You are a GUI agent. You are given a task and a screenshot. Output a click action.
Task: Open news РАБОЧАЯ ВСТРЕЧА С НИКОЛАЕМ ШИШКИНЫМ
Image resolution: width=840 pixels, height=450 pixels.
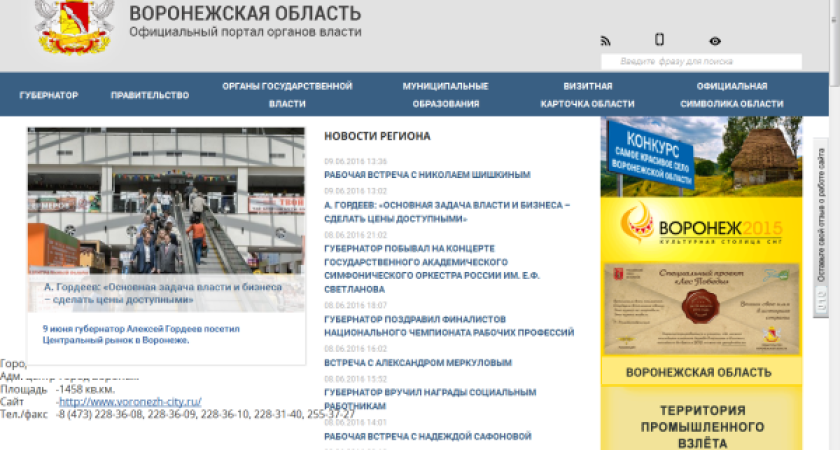tap(427, 175)
